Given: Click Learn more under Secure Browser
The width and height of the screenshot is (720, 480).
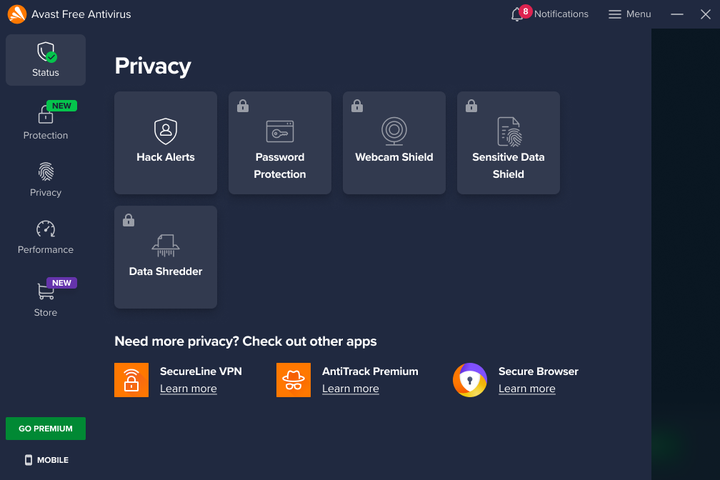Looking at the screenshot, I should tap(527, 389).
